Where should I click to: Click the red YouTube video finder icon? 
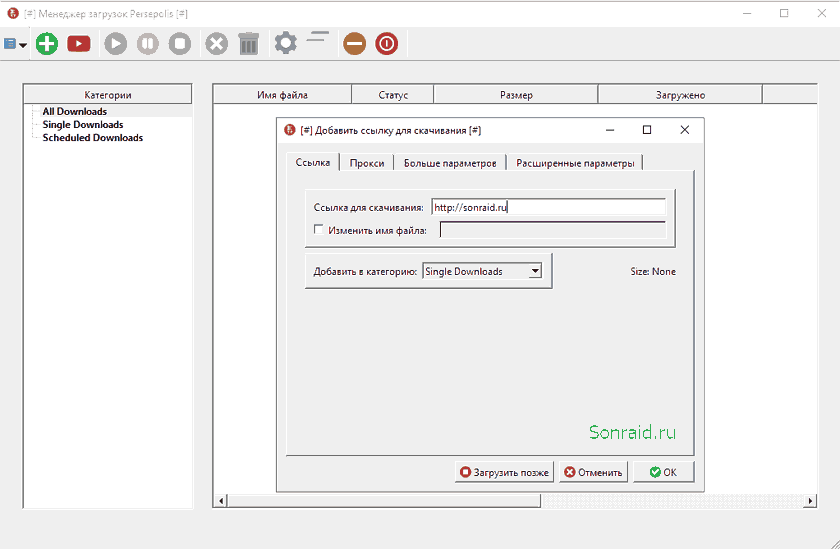pos(79,43)
